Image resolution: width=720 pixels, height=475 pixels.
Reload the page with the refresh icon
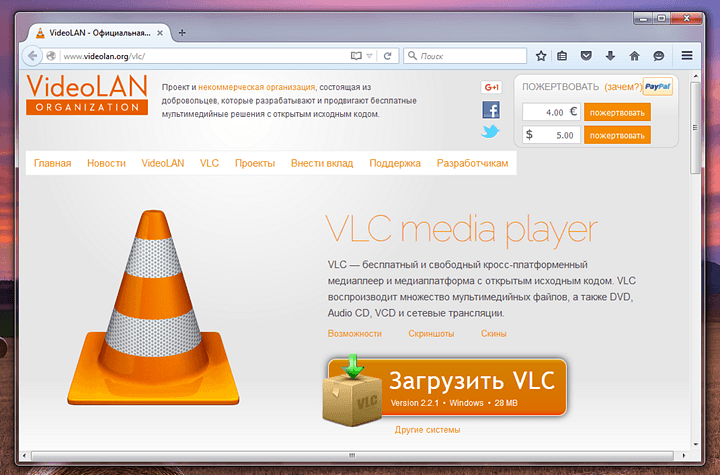point(388,56)
